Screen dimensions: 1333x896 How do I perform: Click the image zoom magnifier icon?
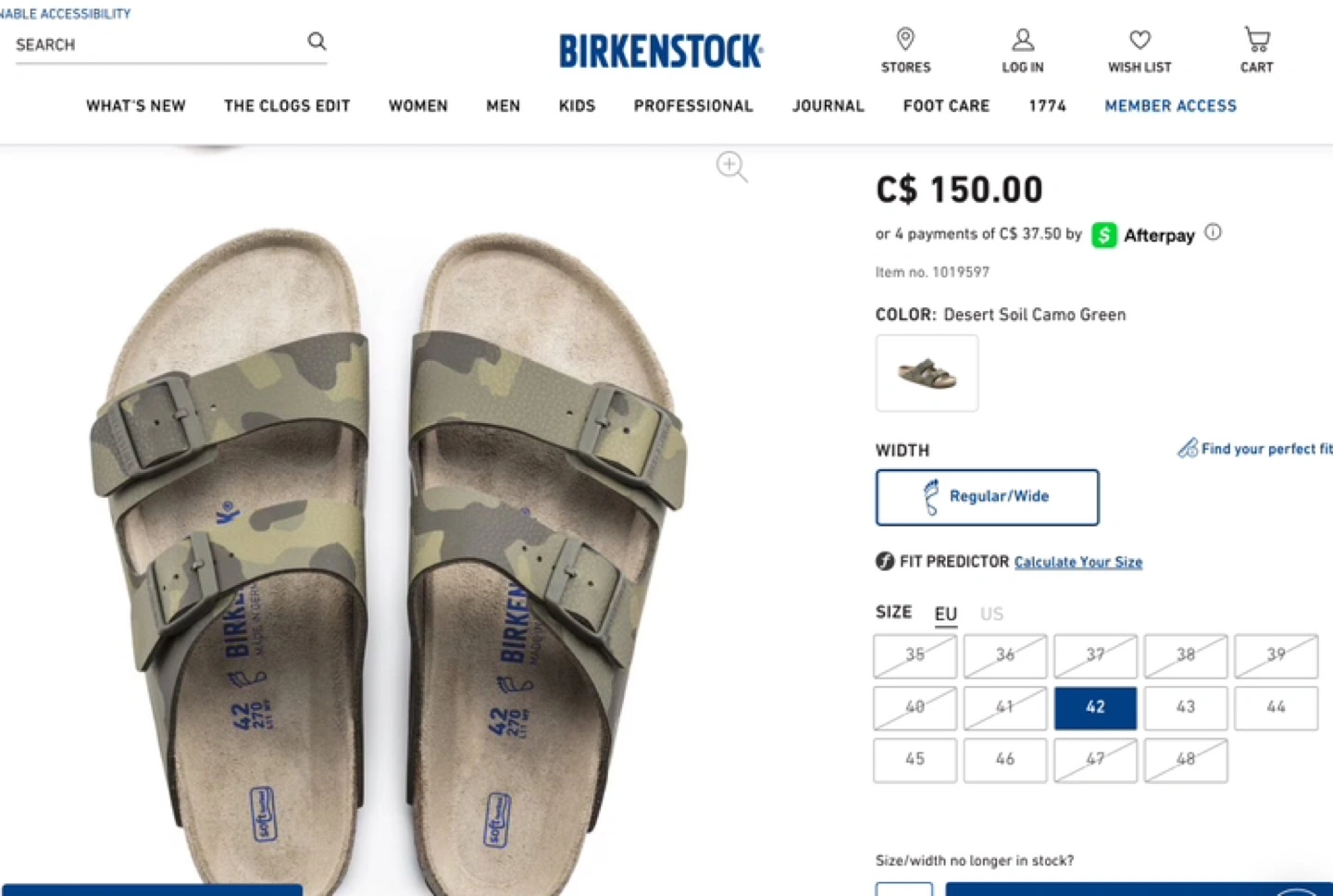pos(731,167)
